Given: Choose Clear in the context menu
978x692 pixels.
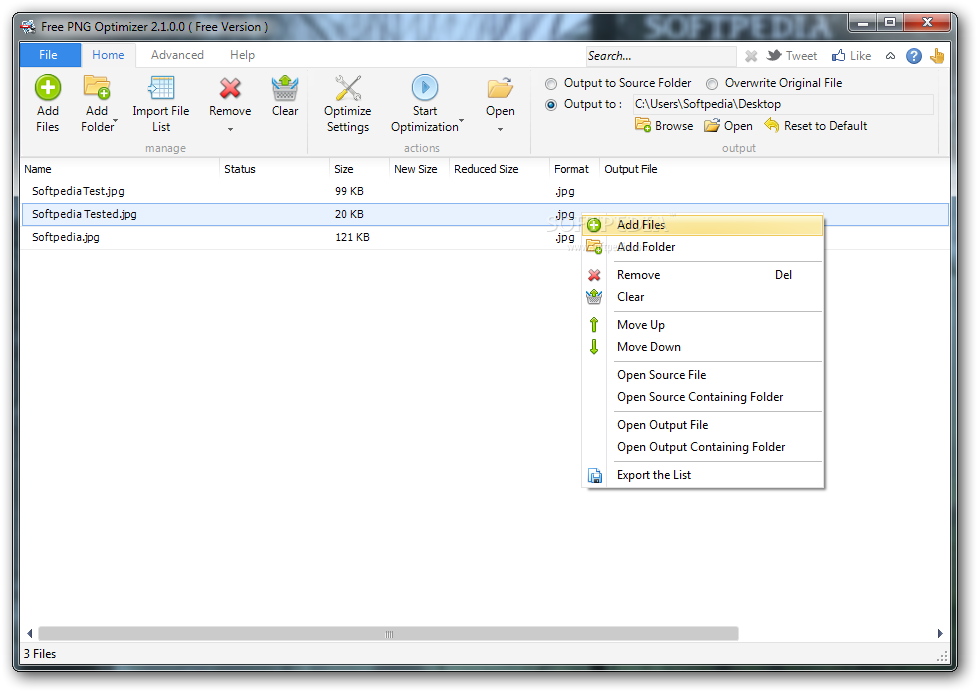Looking at the screenshot, I should click(x=703, y=297).
